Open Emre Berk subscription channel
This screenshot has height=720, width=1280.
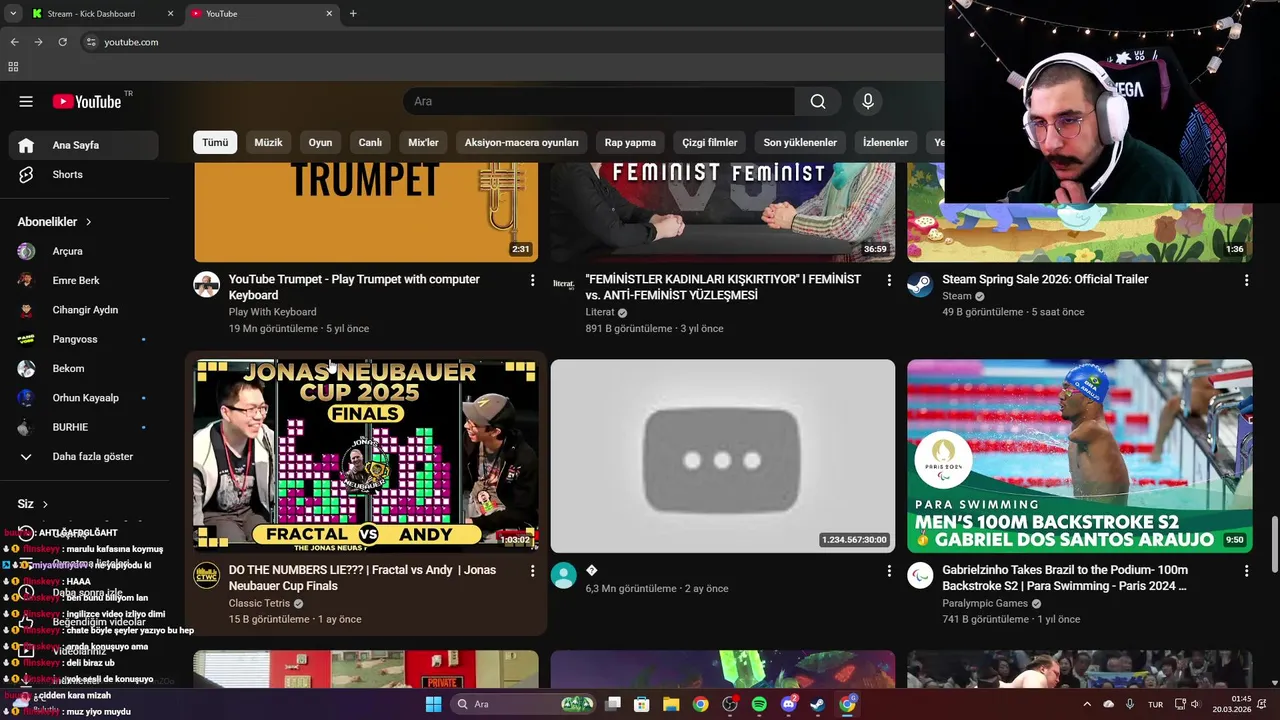click(x=84, y=280)
